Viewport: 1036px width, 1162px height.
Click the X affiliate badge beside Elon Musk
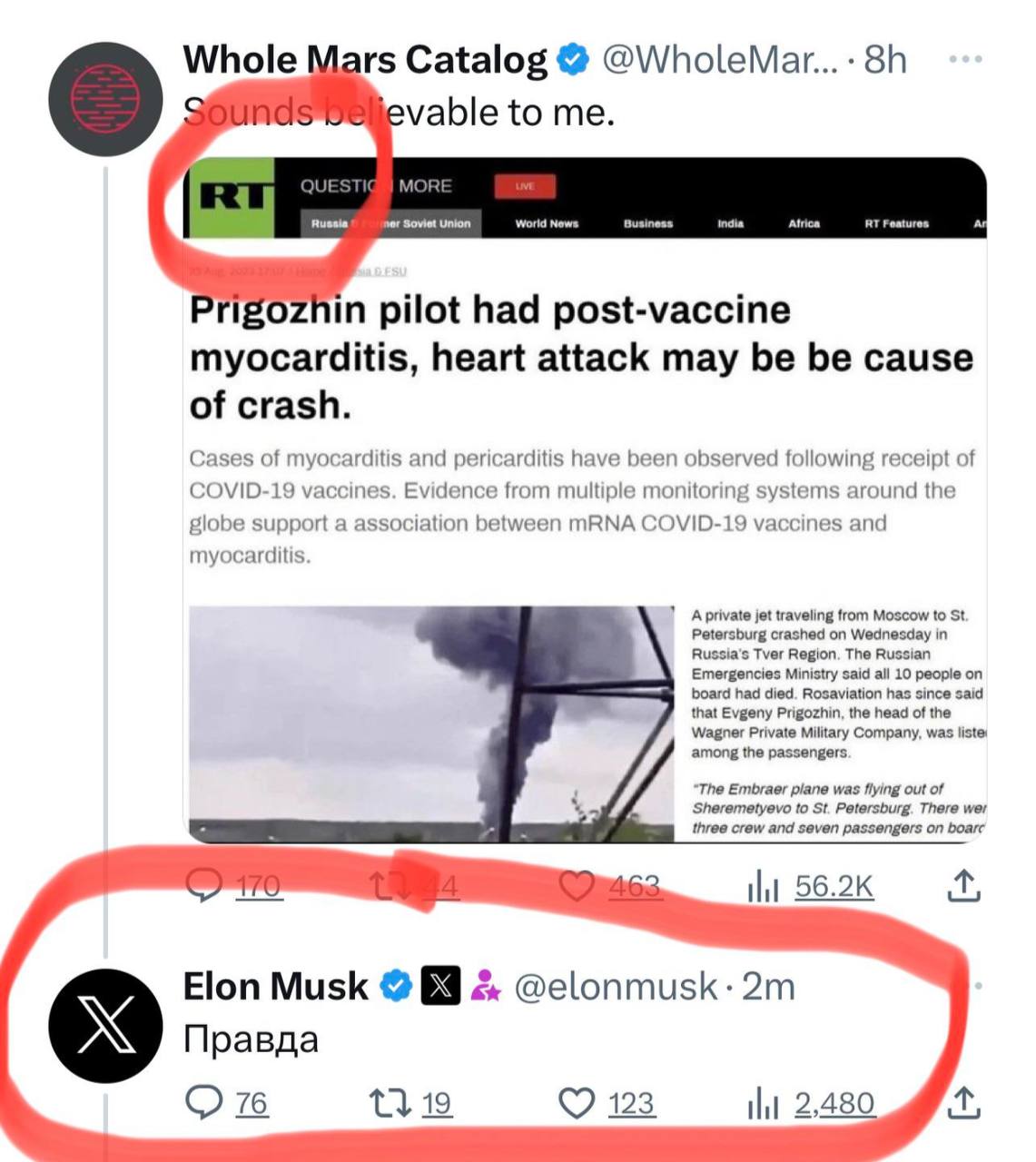click(x=440, y=986)
